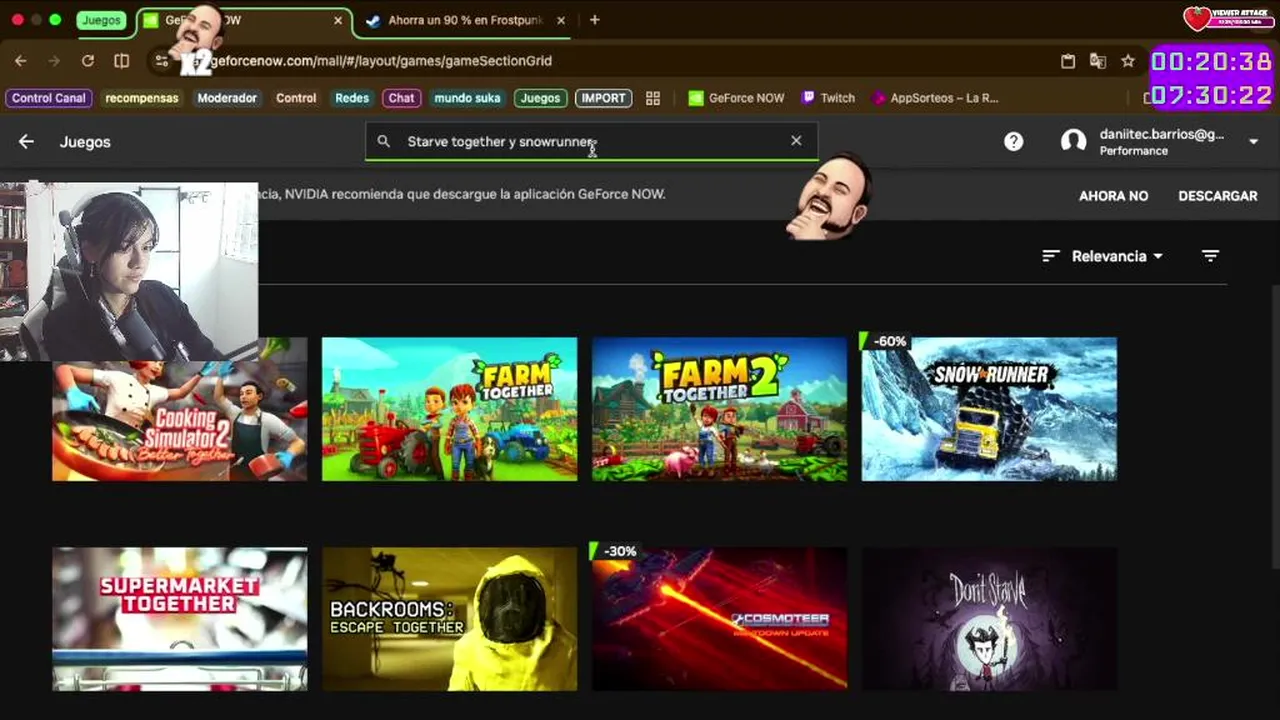Close the Frostpunk Steam tab
This screenshot has width=1280, height=720.
click(x=560, y=20)
